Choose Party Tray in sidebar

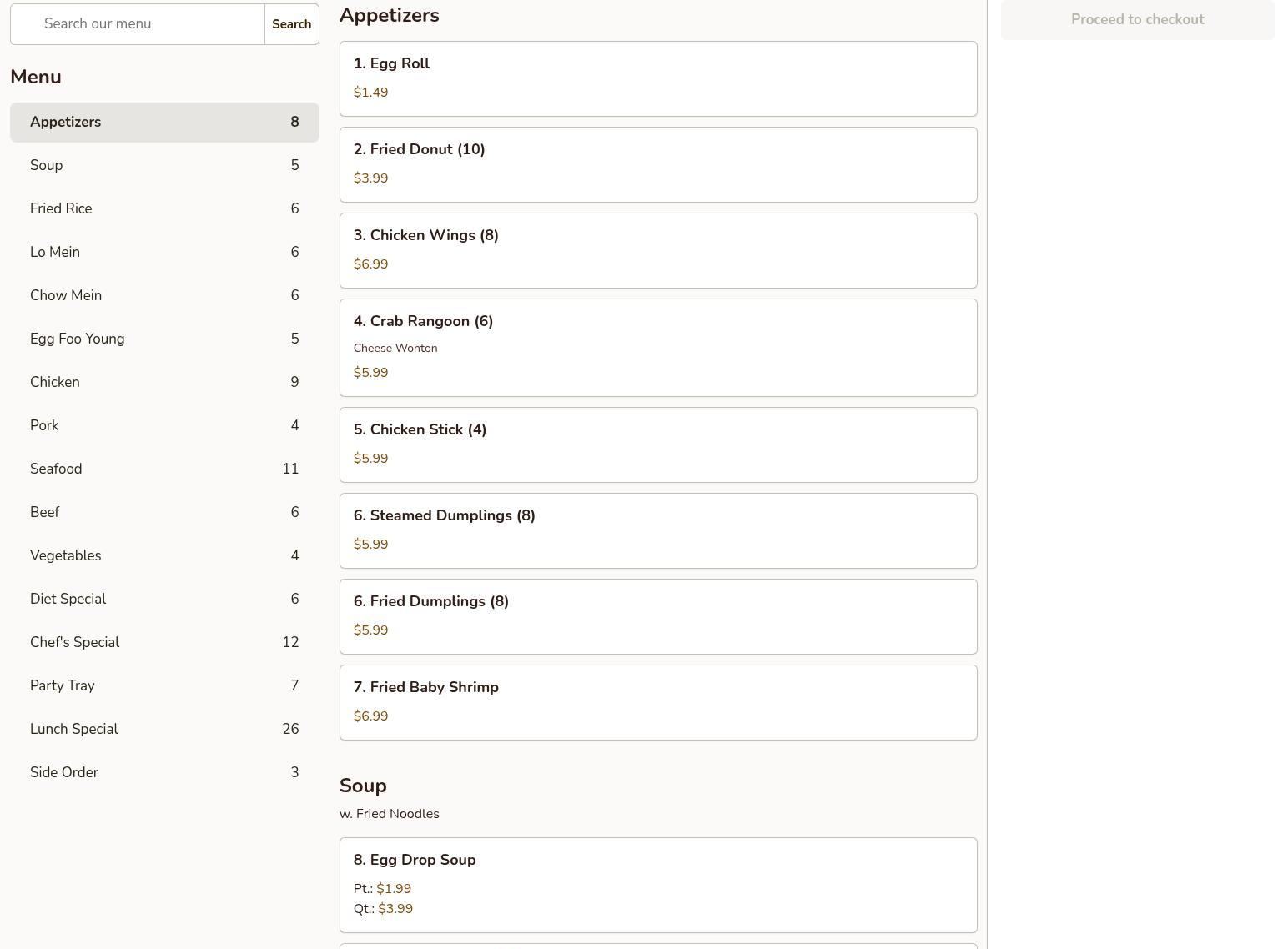[x=164, y=686]
